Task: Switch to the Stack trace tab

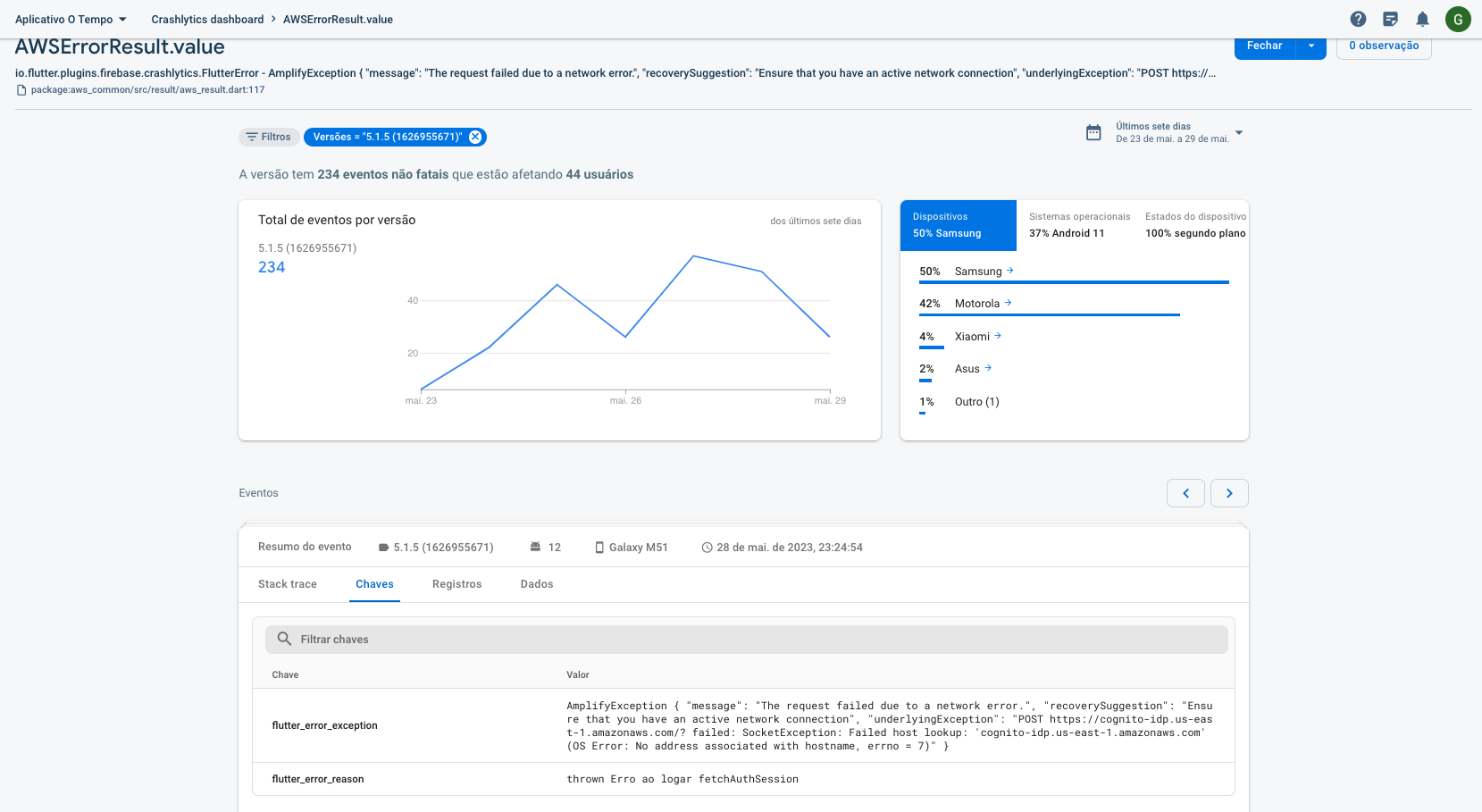Action: 287,584
